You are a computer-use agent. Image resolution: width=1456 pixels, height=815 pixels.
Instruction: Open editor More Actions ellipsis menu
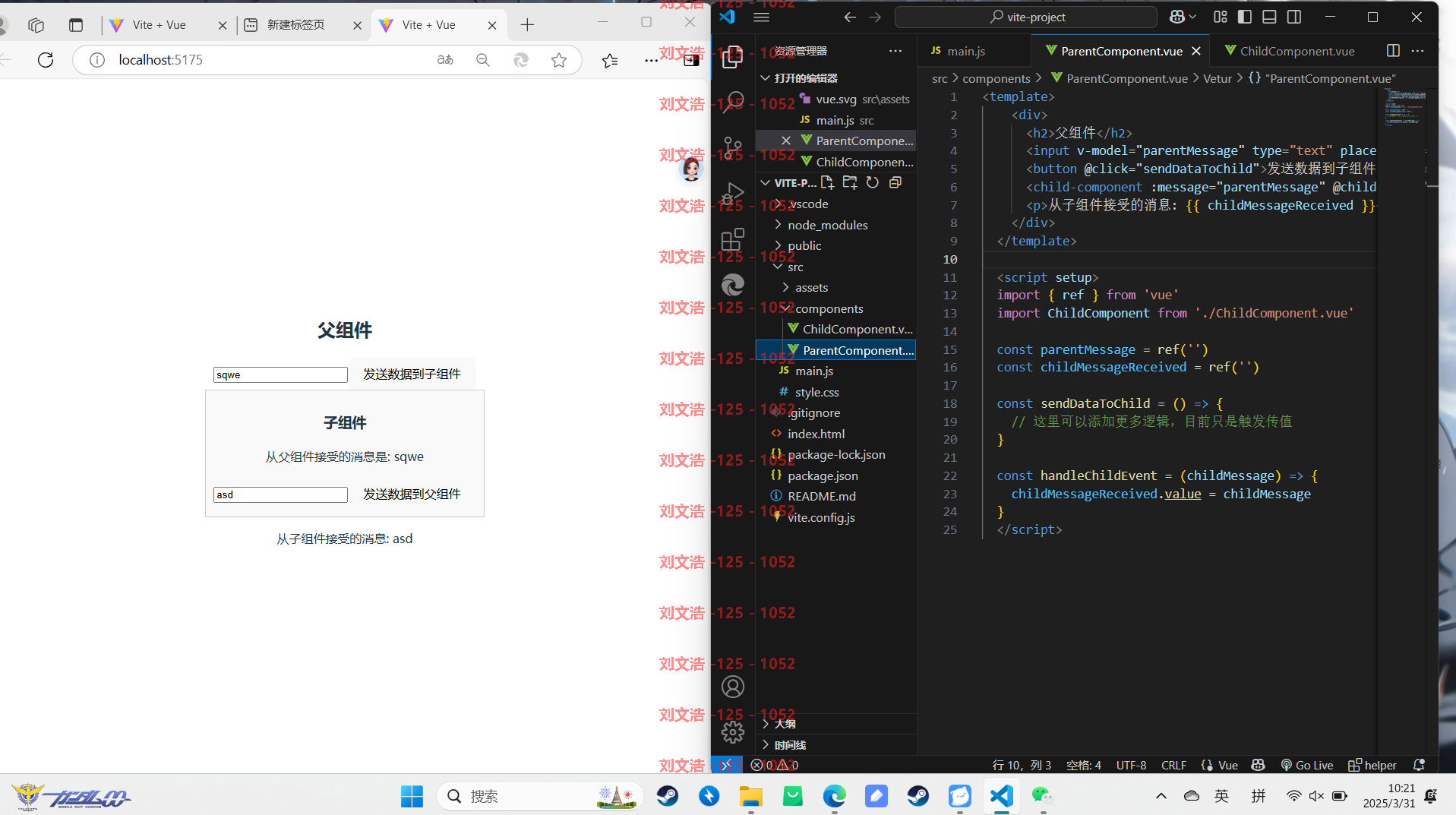[x=1417, y=51]
